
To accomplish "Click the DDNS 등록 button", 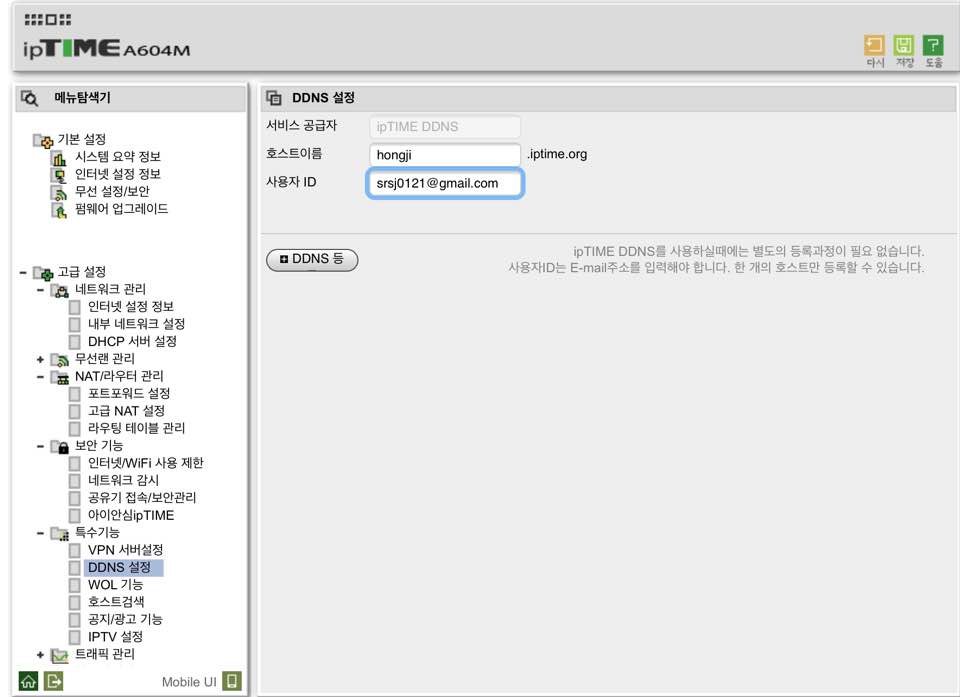I will coord(312,260).
